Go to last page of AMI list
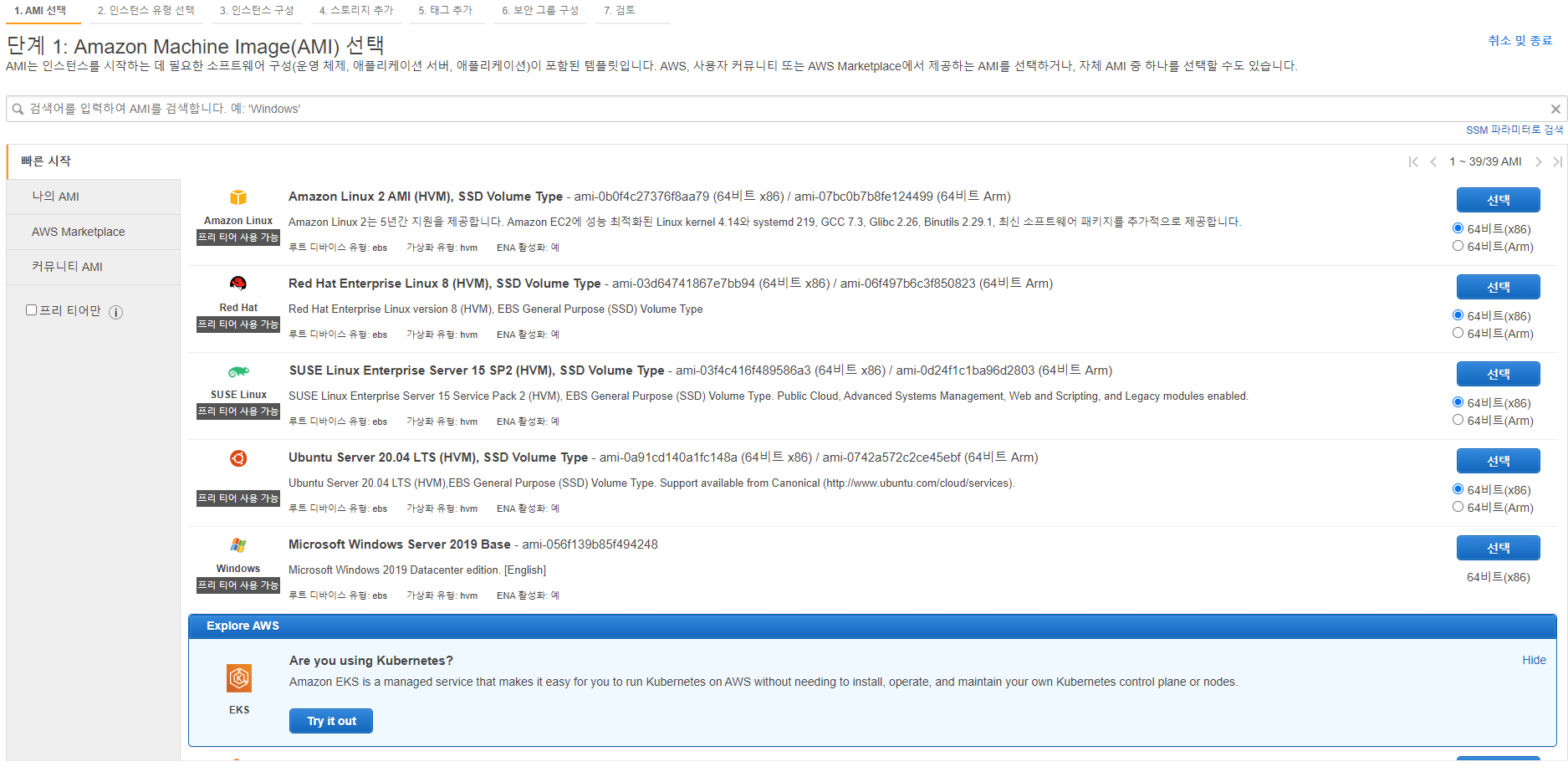The width and height of the screenshot is (1568, 782). (x=1557, y=161)
